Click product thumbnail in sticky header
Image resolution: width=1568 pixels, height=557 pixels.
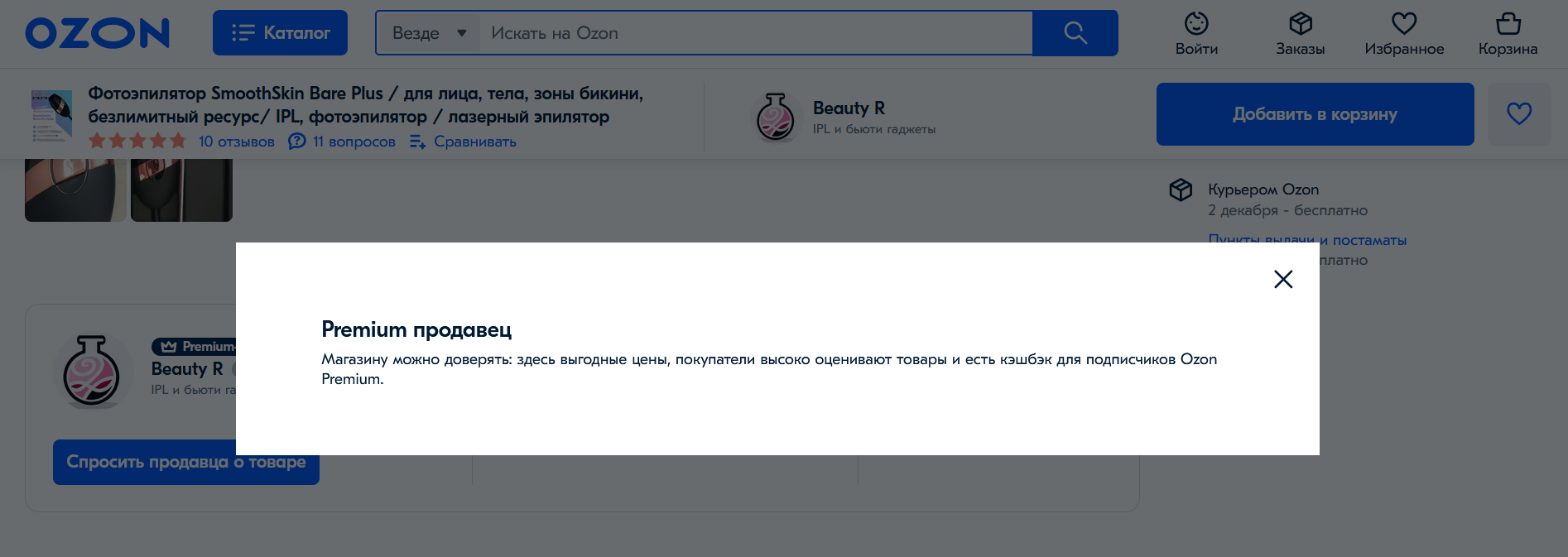pos(51,116)
